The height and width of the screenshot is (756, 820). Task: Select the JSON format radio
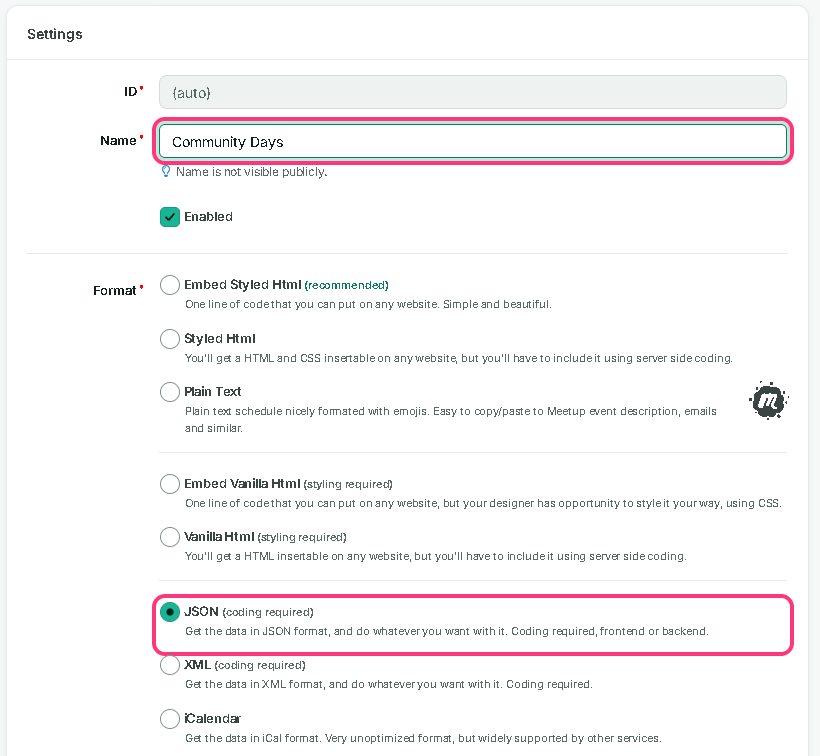[x=170, y=612]
